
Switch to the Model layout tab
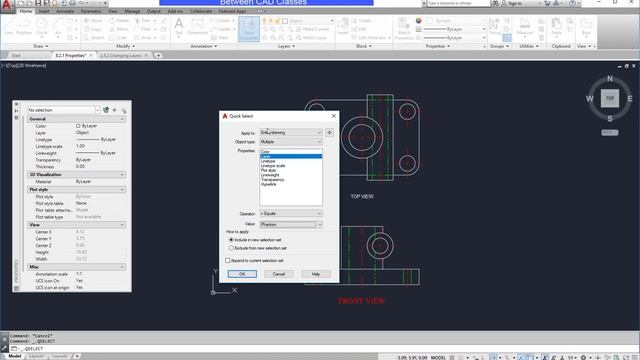click(15, 356)
